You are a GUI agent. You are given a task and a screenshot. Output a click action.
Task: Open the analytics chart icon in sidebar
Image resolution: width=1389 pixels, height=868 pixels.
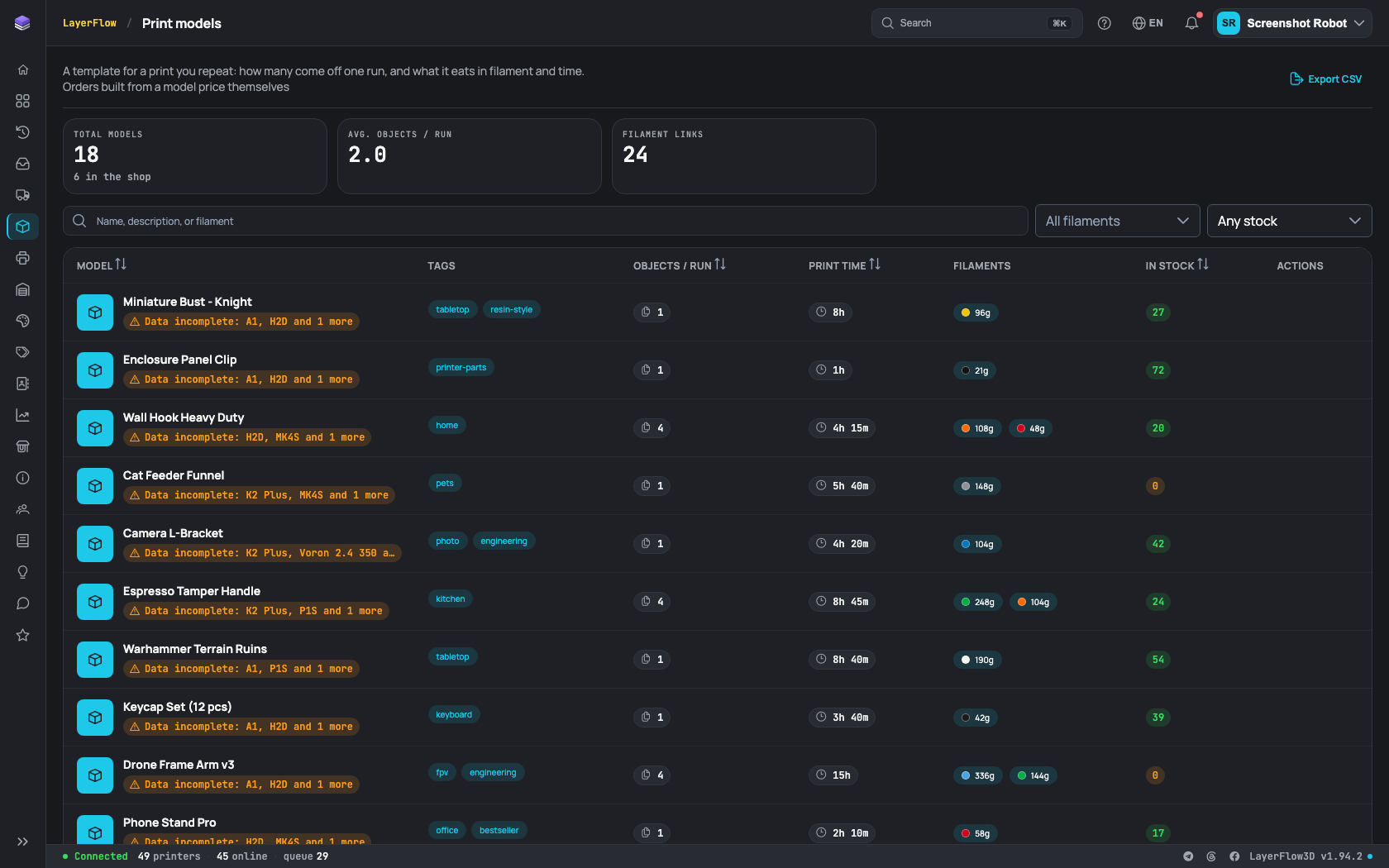tap(22, 415)
